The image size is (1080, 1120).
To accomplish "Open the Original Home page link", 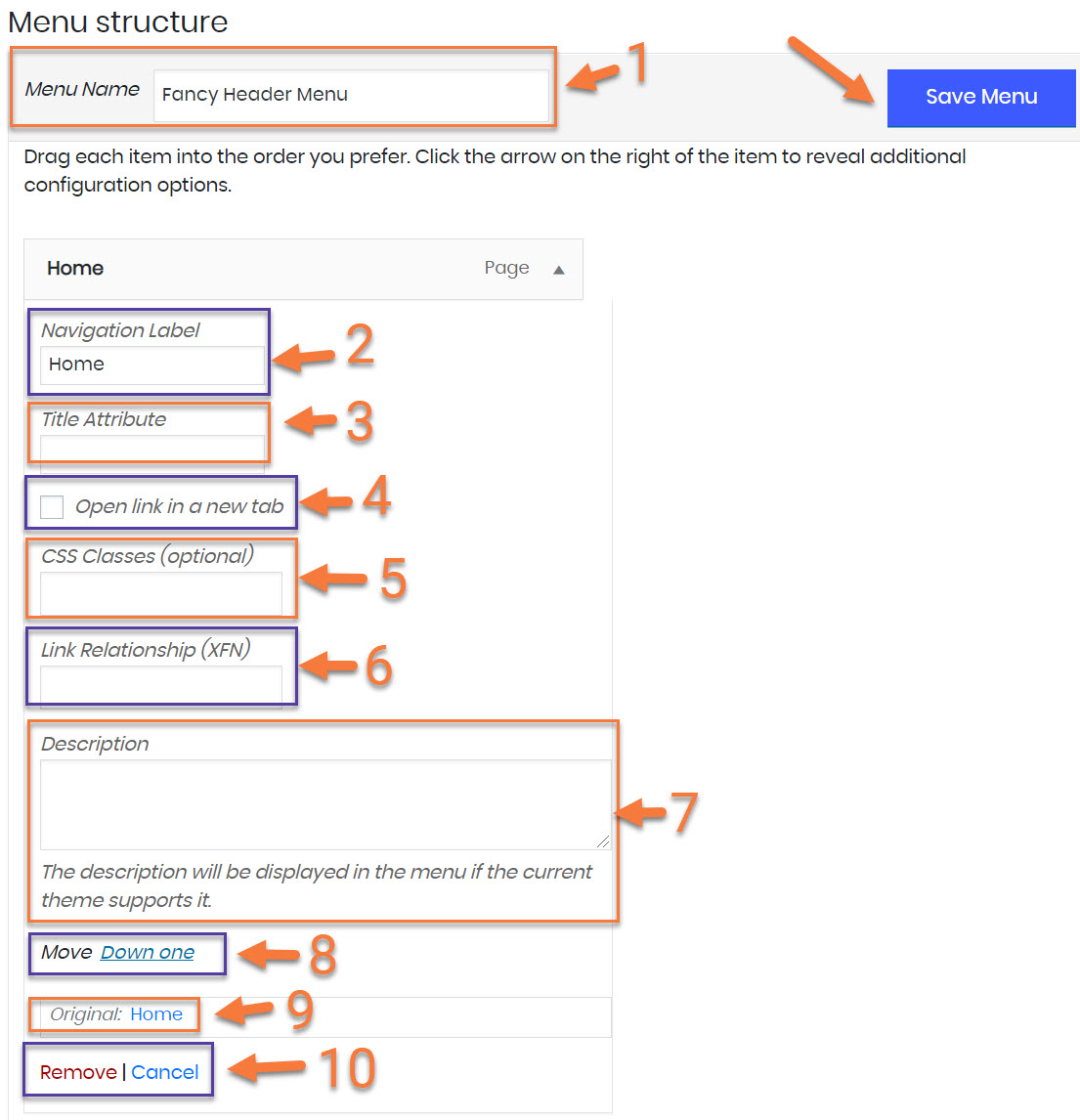I will point(156,1014).
